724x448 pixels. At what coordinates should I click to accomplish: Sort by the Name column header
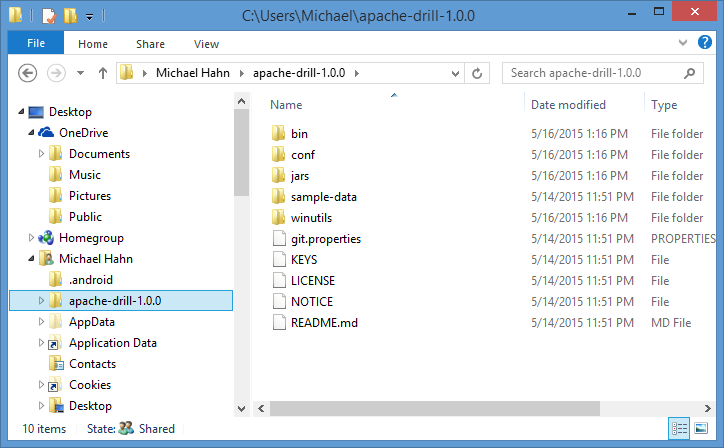tap(286, 105)
